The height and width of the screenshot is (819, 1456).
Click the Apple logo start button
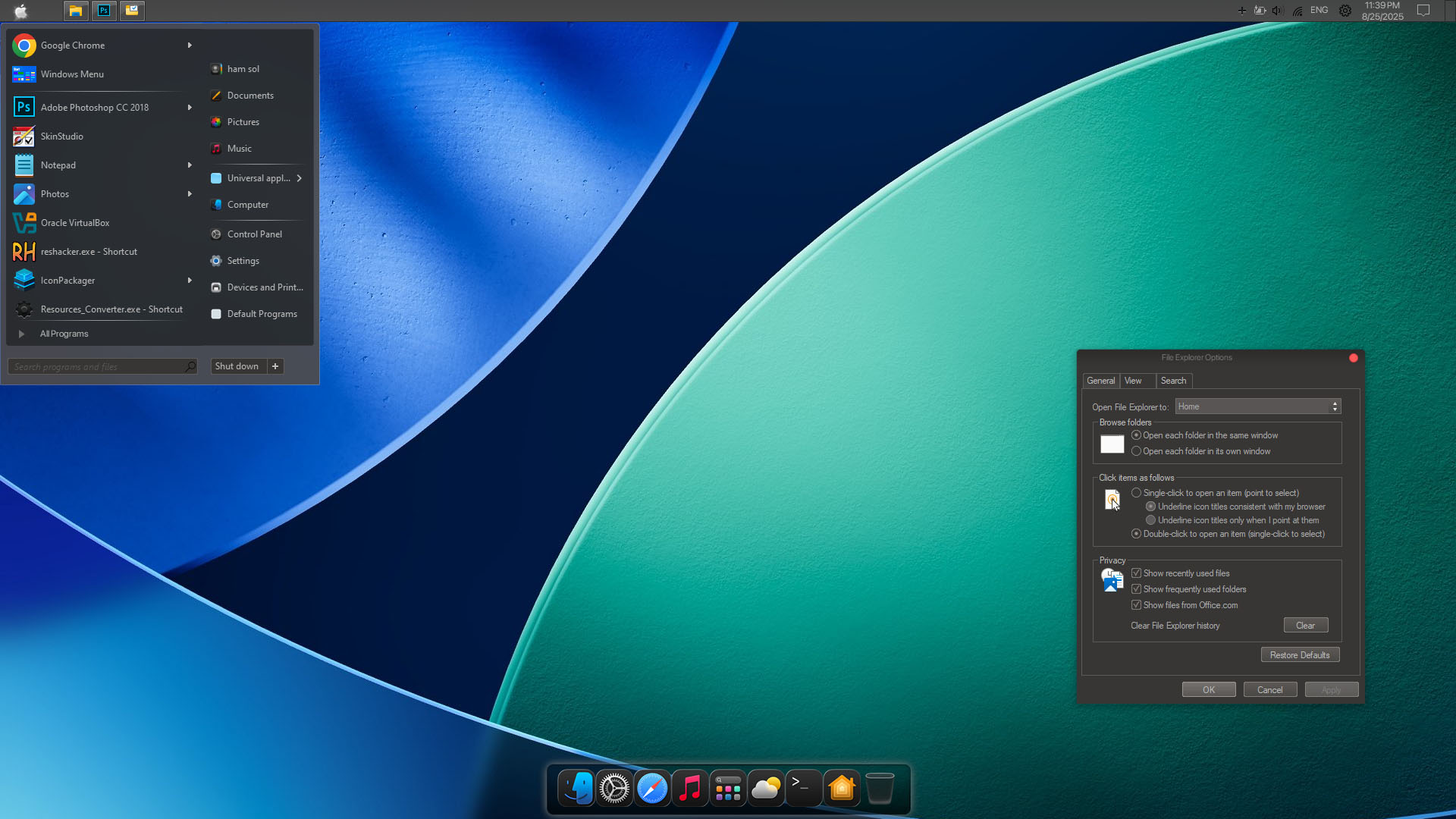coord(21,11)
